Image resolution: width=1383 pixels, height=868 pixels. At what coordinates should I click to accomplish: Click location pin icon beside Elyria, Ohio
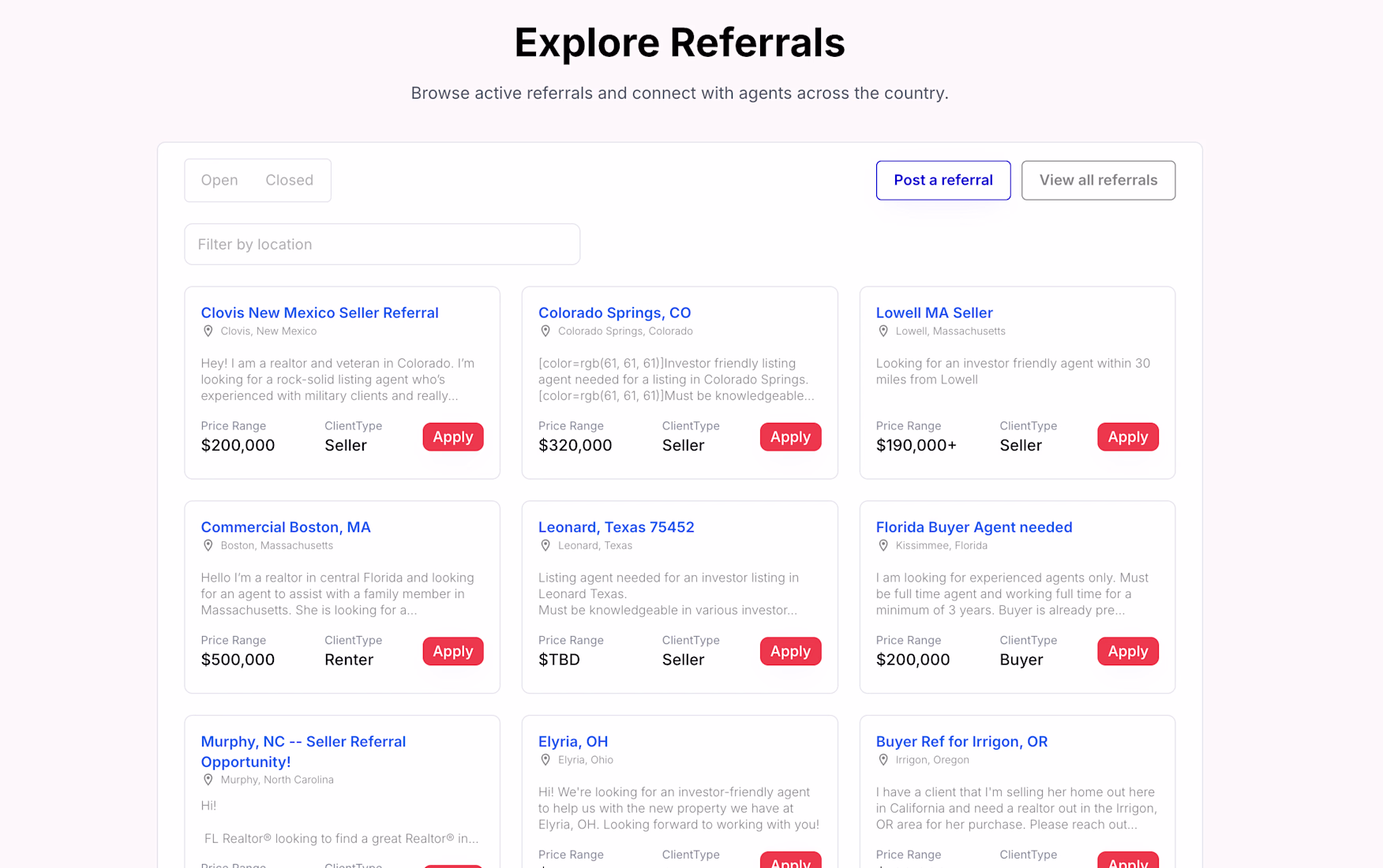pos(545,760)
